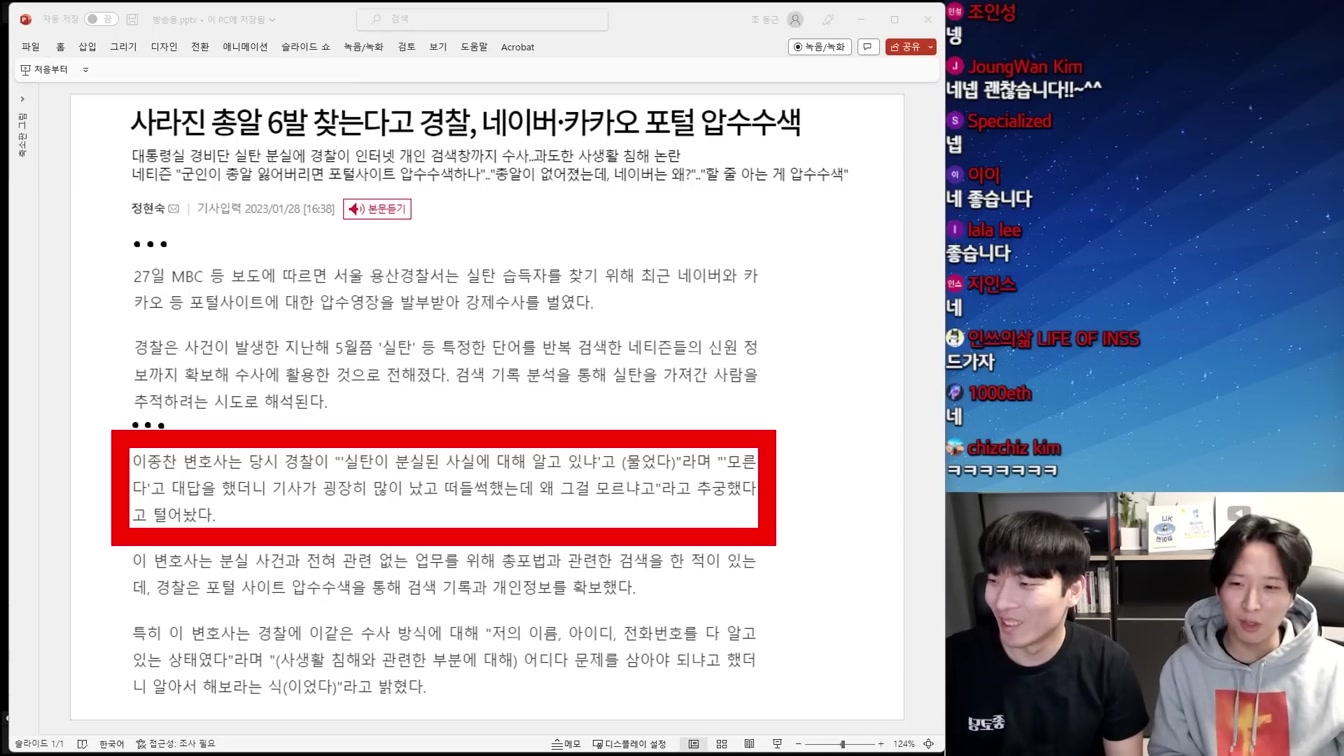Switch to the 녹음/녹화 ribbon tab
Image resolution: width=1344 pixels, height=756 pixels.
[x=363, y=47]
